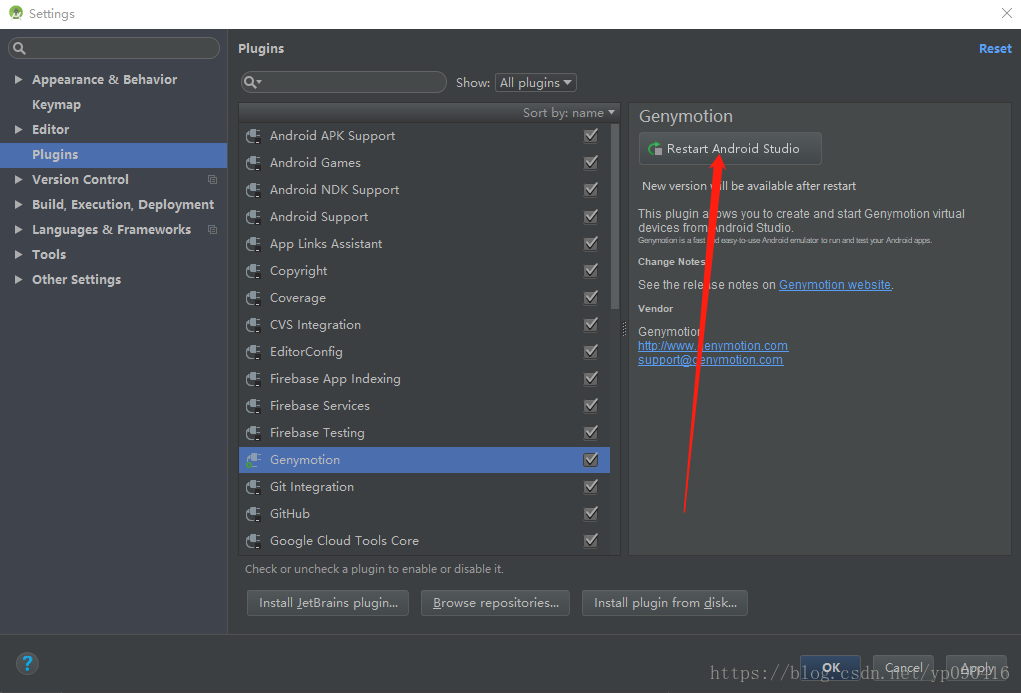Expand the Other Settings section

point(18,279)
